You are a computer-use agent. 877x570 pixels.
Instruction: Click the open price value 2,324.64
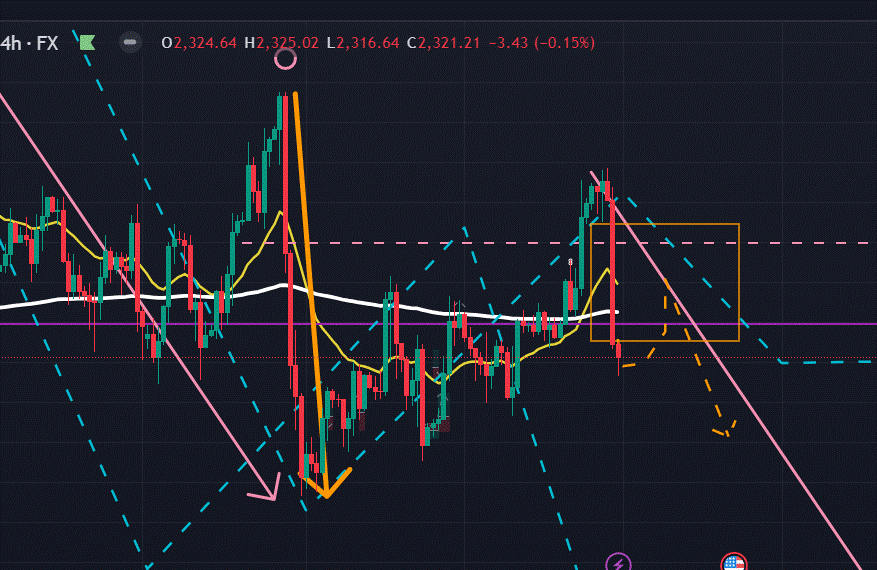pyautogui.click(x=205, y=42)
